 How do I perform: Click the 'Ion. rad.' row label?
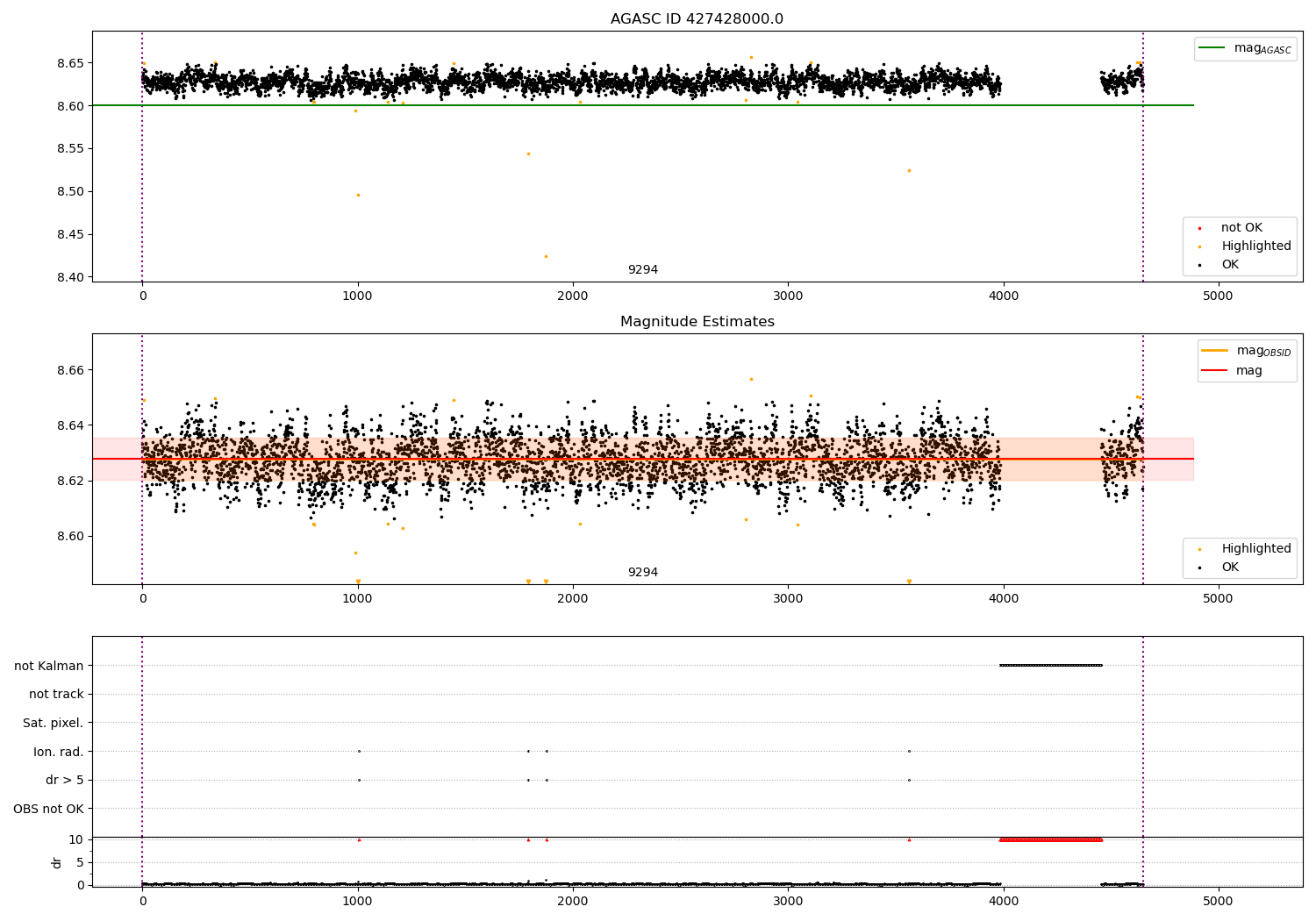pos(59,752)
